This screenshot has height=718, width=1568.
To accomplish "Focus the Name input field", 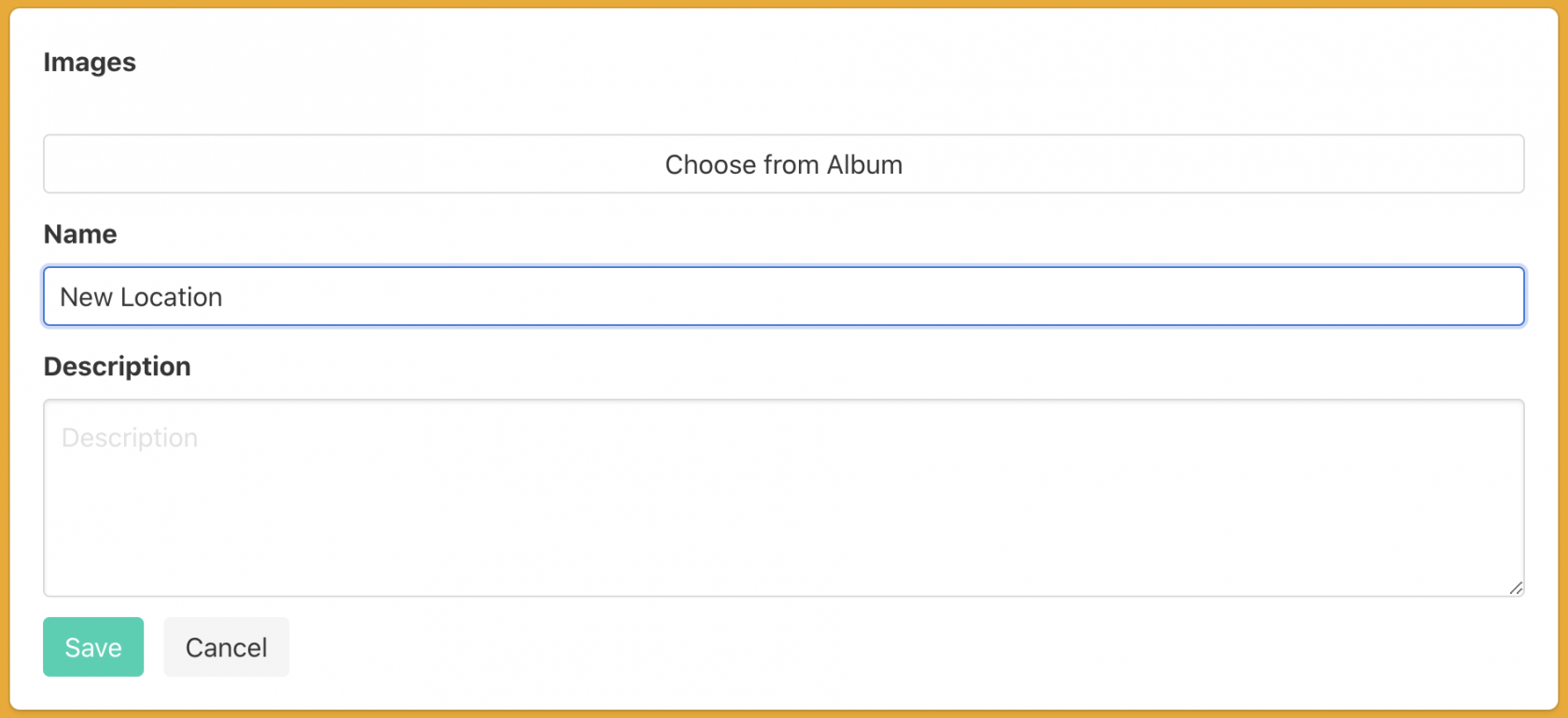I will click(783, 297).
